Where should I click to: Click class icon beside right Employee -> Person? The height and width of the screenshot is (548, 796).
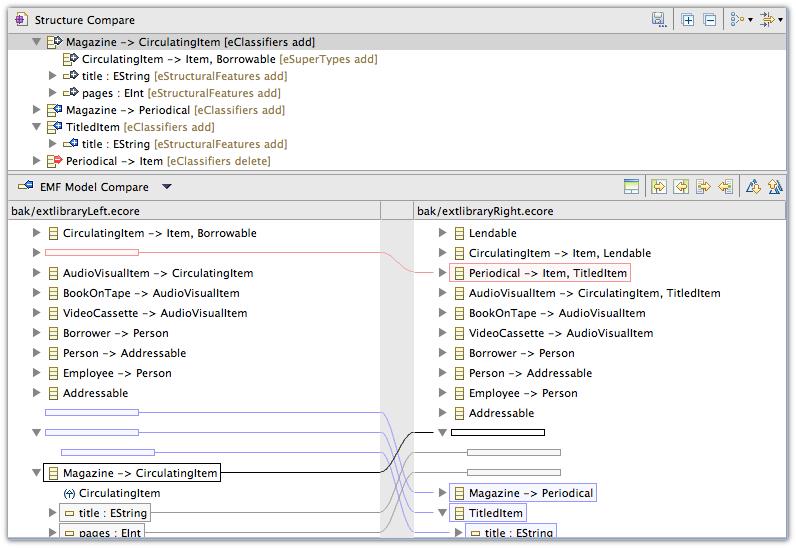(459, 393)
